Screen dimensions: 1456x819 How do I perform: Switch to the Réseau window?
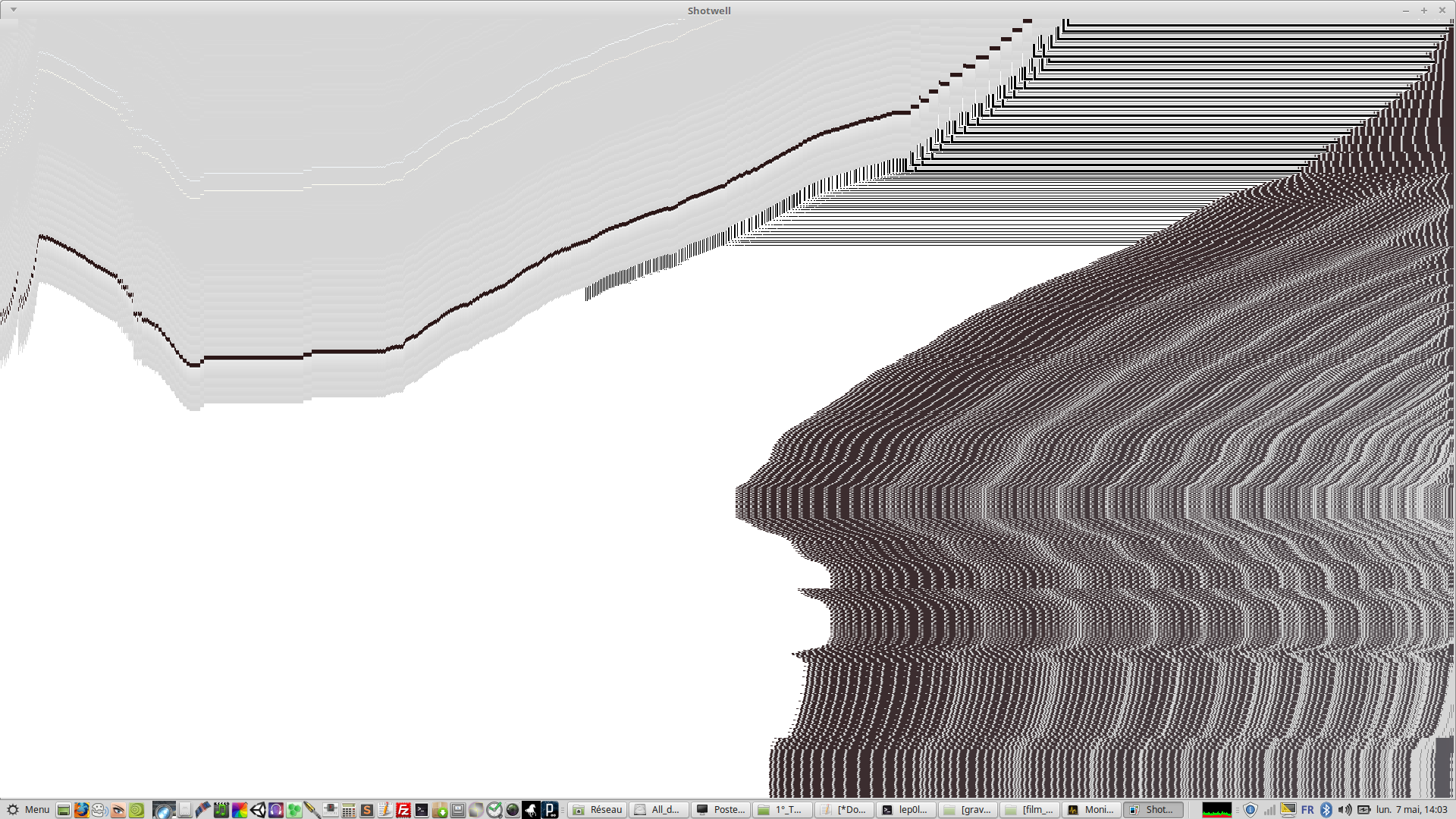(598, 809)
